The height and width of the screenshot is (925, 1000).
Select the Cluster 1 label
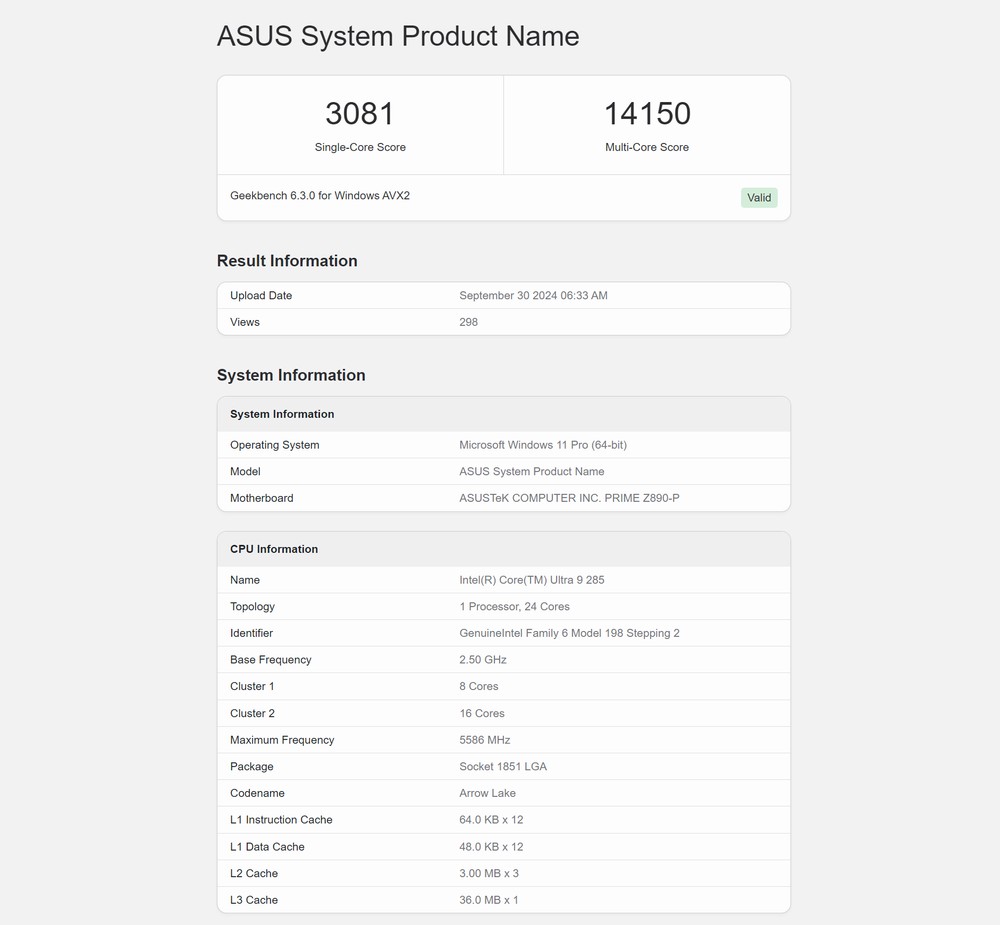click(x=252, y=686)
